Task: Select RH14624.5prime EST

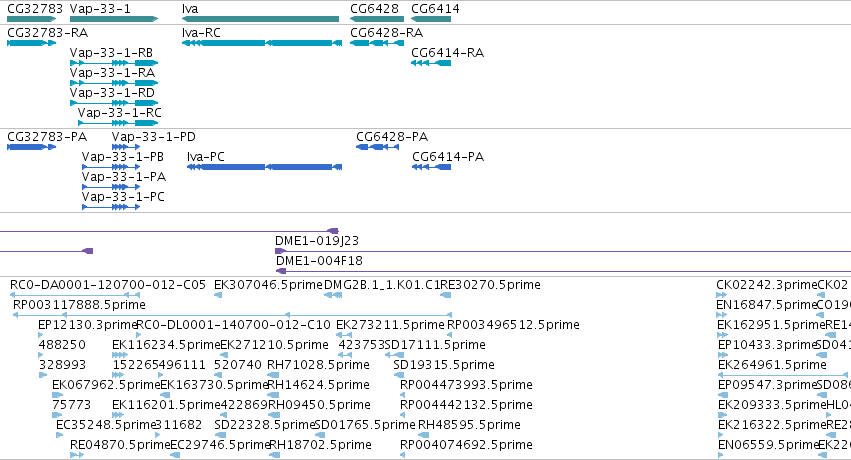Action: pos(273,395)
